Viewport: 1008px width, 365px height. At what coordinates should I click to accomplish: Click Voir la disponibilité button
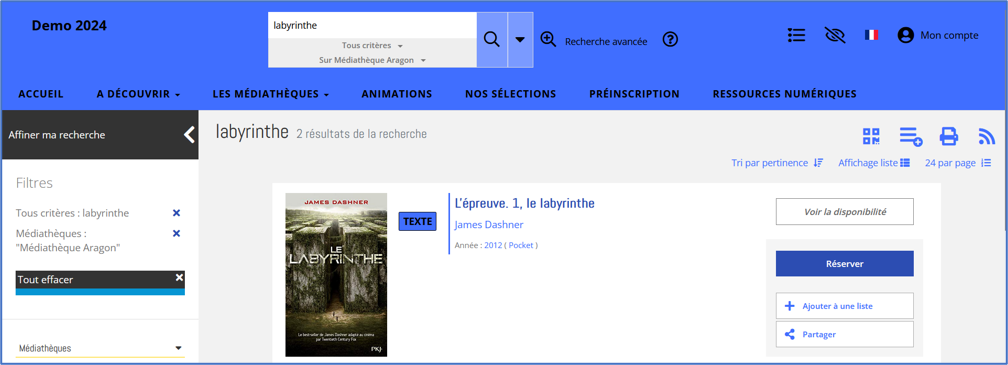point(845,212)
